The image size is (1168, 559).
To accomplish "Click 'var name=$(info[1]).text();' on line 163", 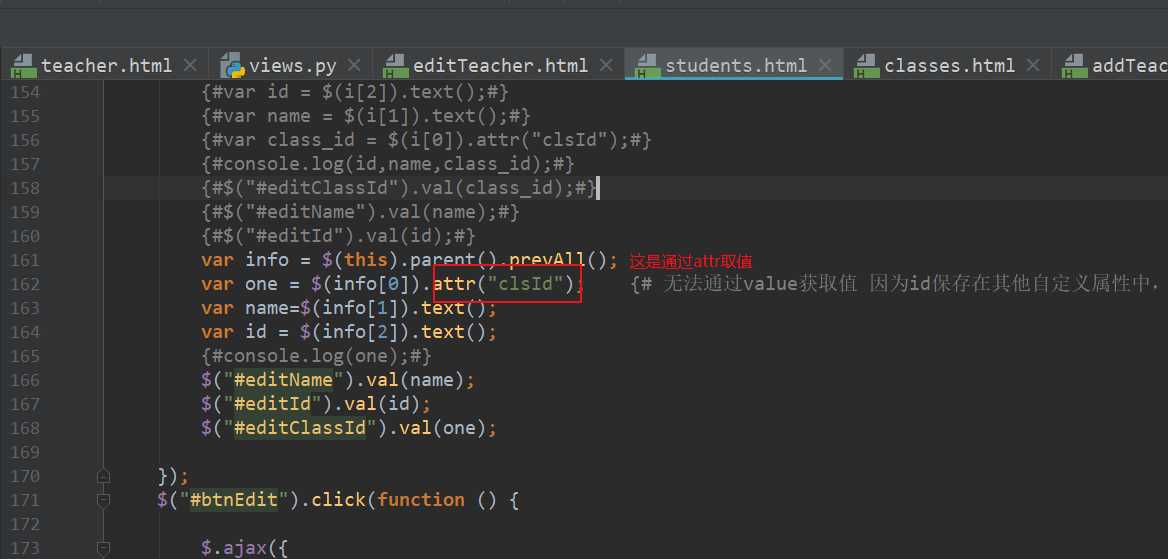I will coord(349,308).
